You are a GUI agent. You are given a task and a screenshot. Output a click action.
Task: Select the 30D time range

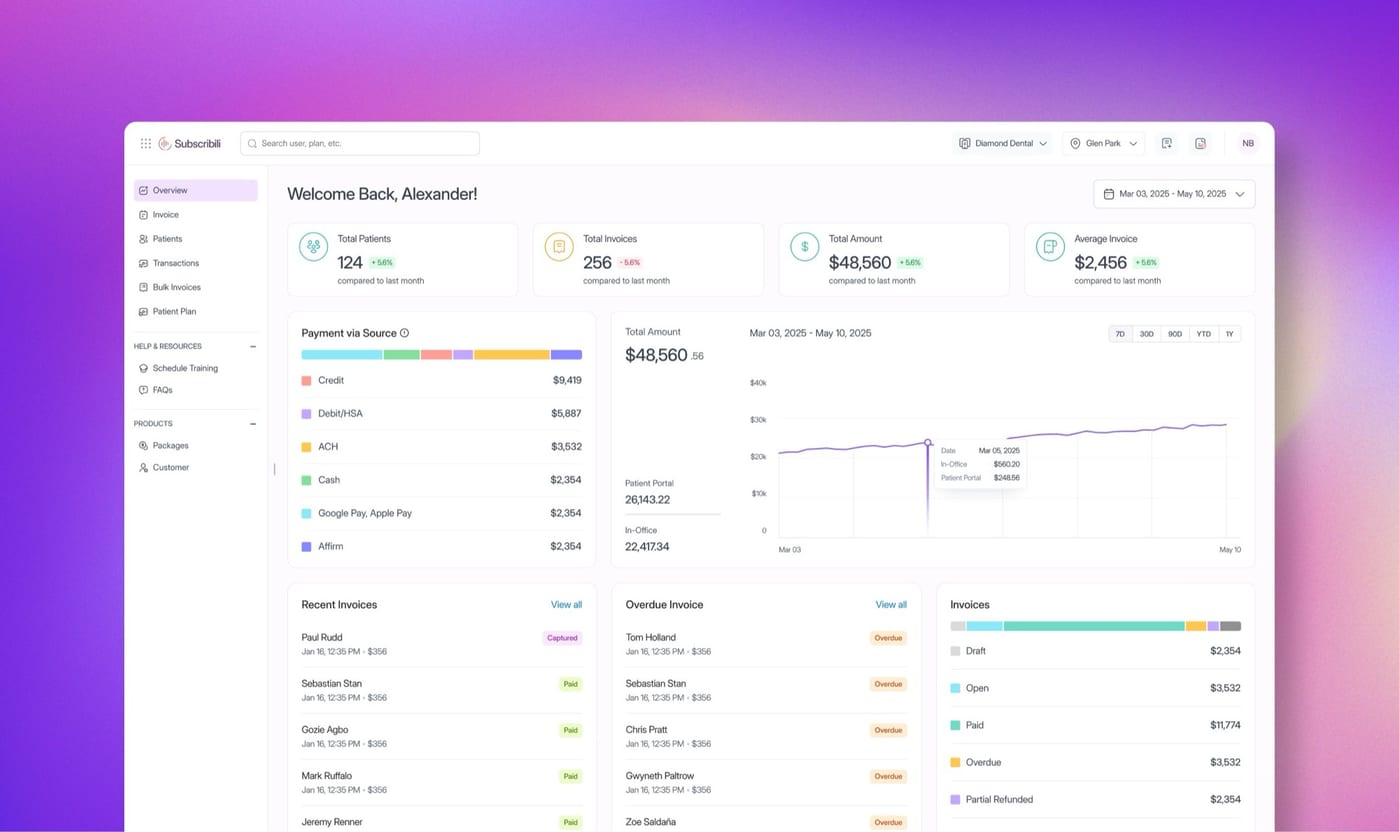click(x=1147, y=334)
